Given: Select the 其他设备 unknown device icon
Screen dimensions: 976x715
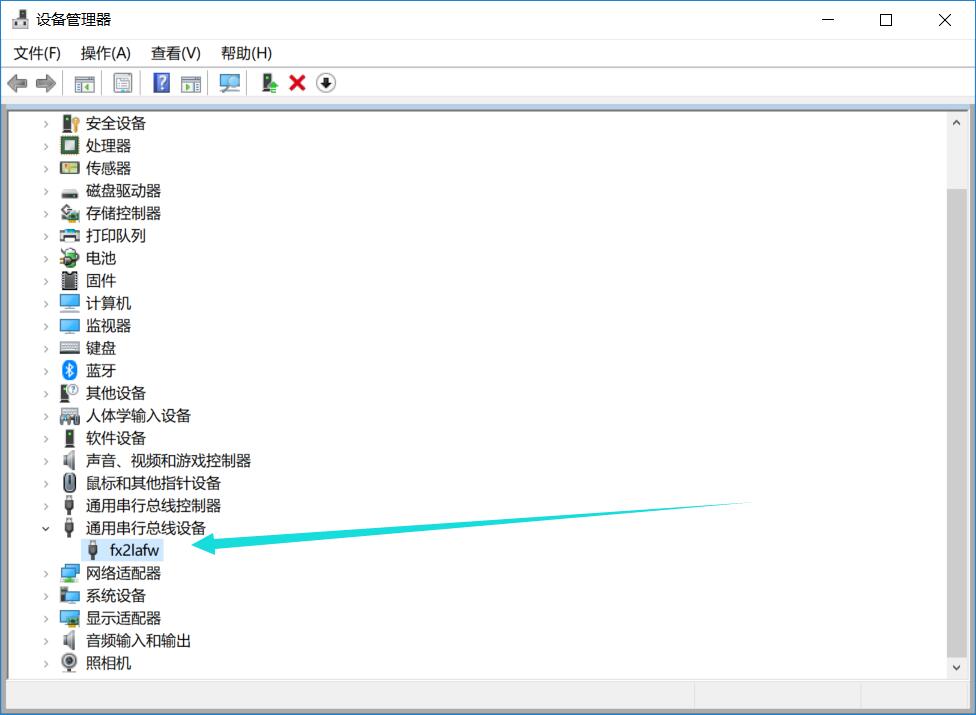Looking at the screenshot, I should click(69, 393).
